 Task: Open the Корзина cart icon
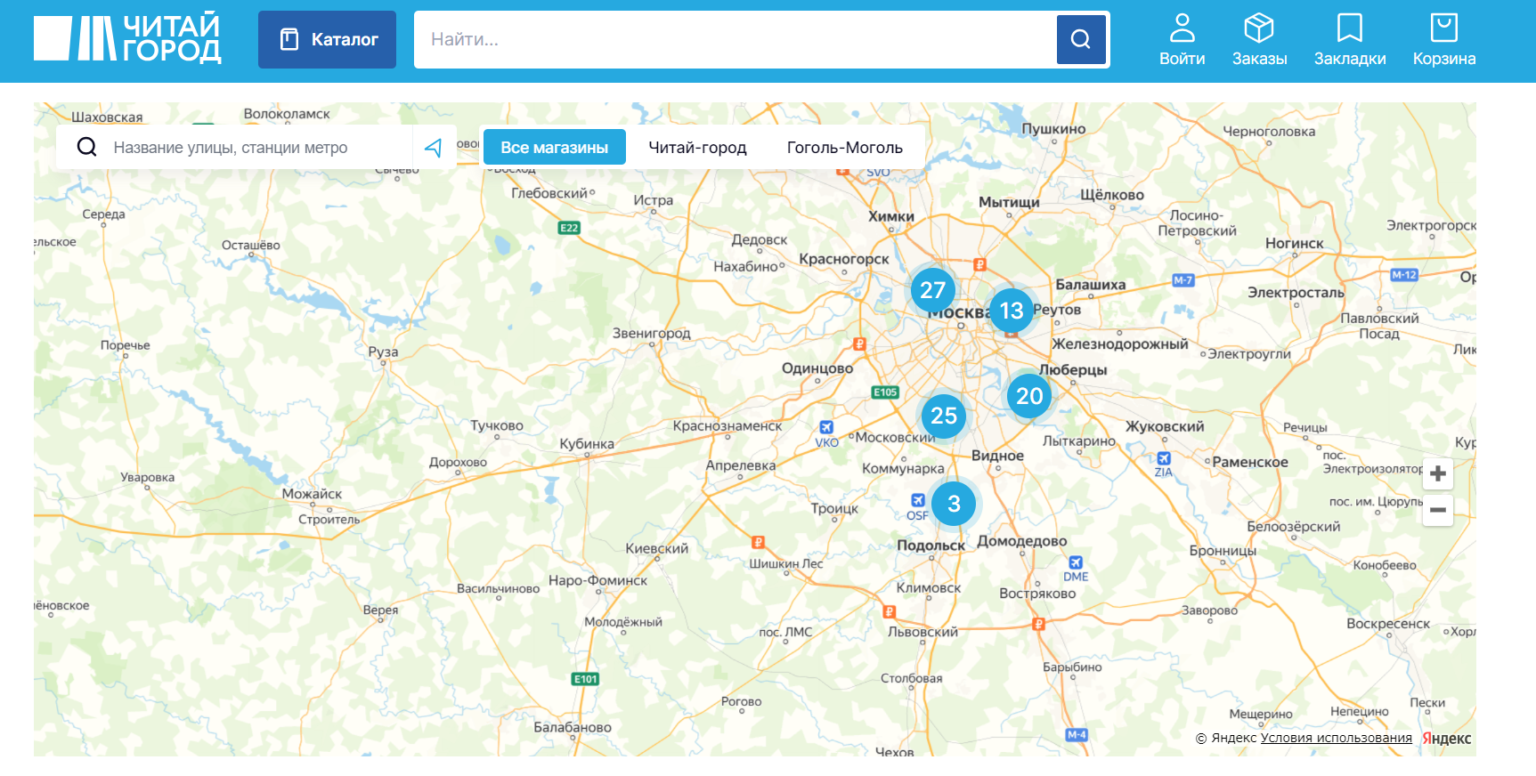coord(1444,40)
